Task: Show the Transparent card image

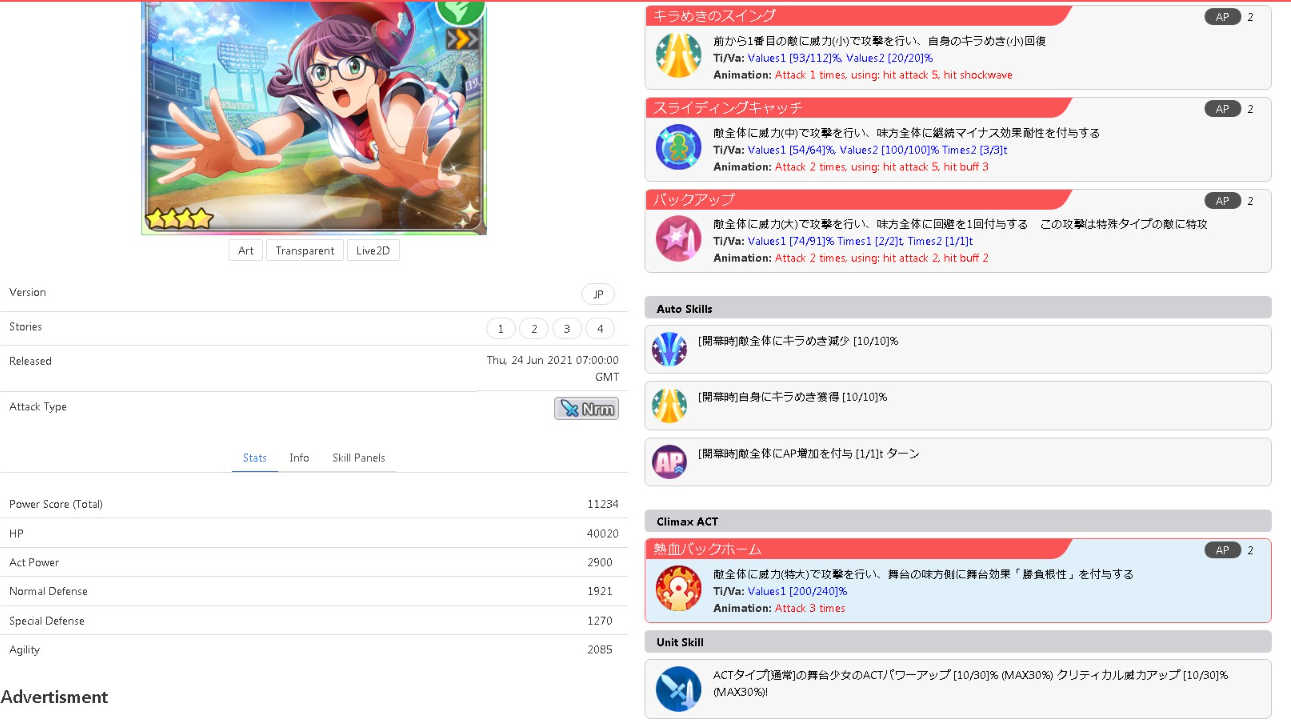Action: (305, 251)
